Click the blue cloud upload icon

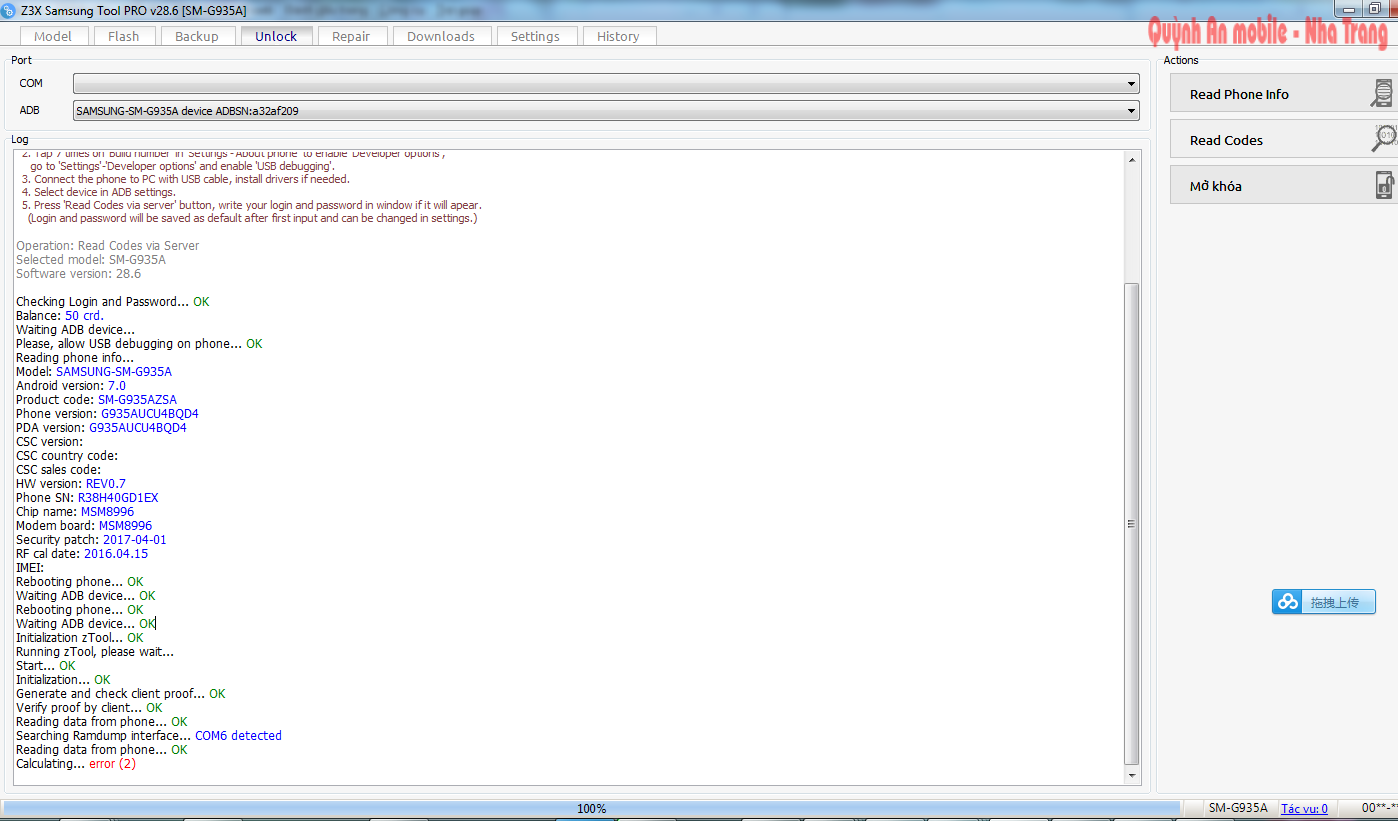click(1288, 602)
